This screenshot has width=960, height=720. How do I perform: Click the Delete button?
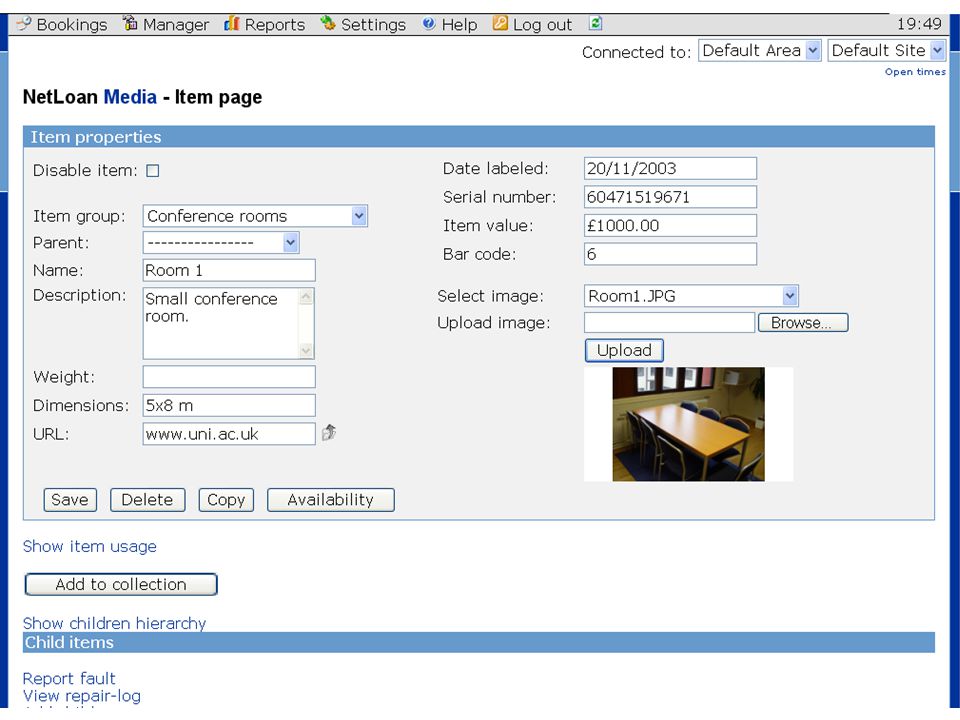[148, 500]
